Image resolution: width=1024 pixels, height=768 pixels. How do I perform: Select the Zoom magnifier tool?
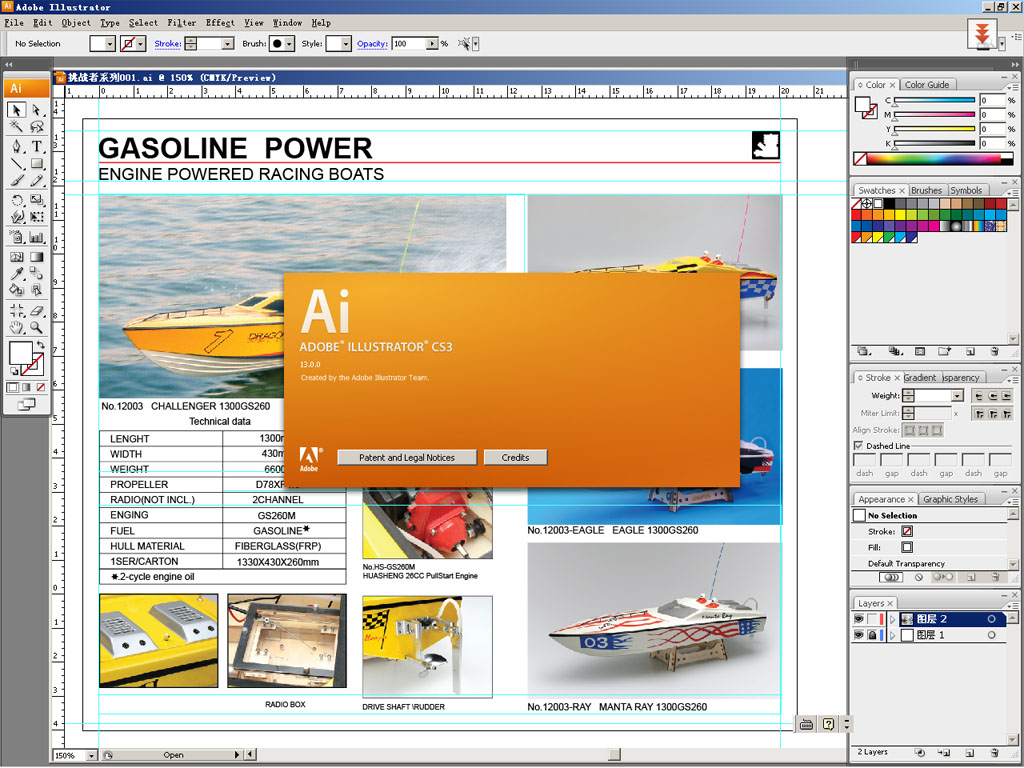(x=37, y=327)
